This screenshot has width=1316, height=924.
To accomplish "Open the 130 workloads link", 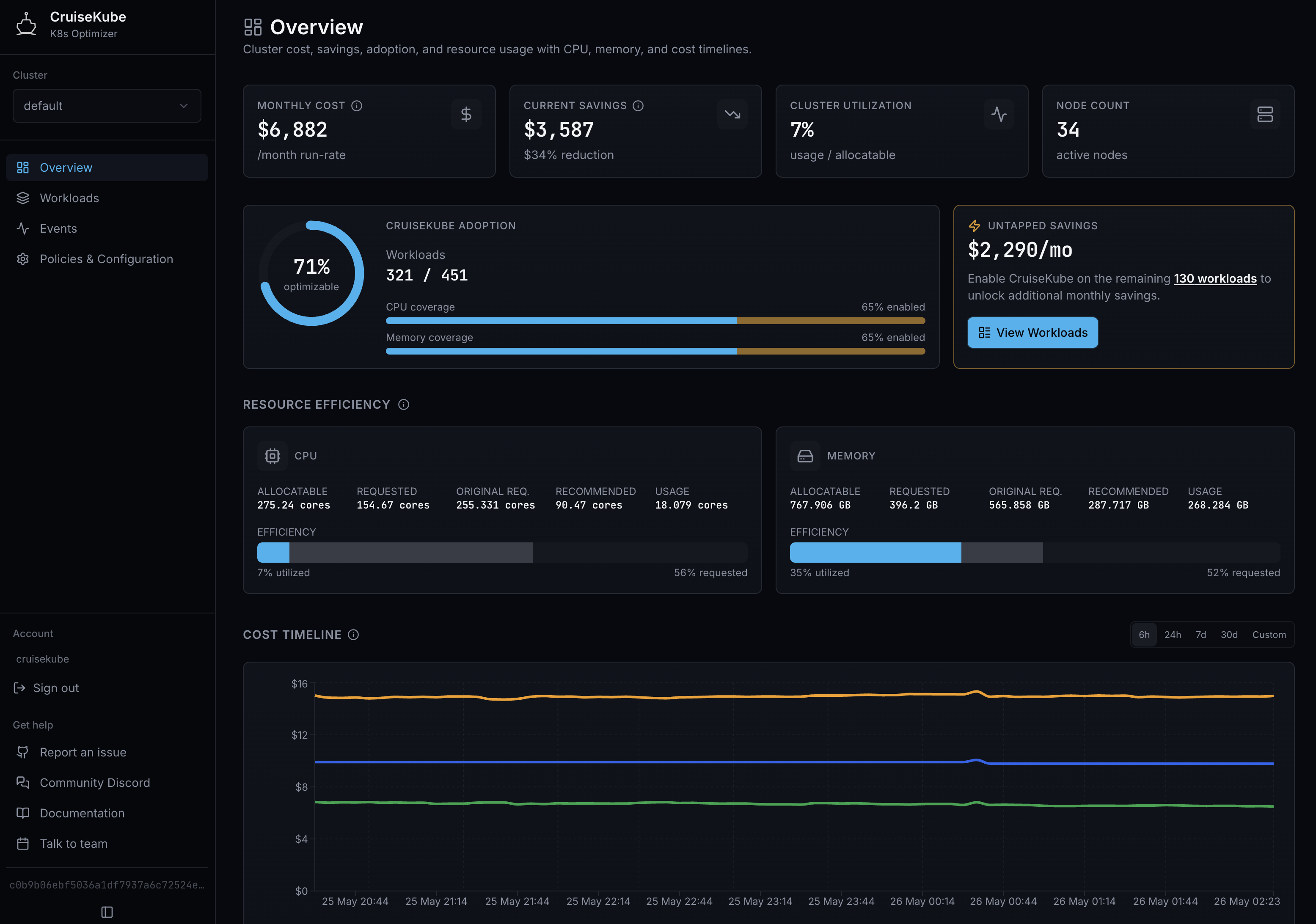I will point(1215,278).
